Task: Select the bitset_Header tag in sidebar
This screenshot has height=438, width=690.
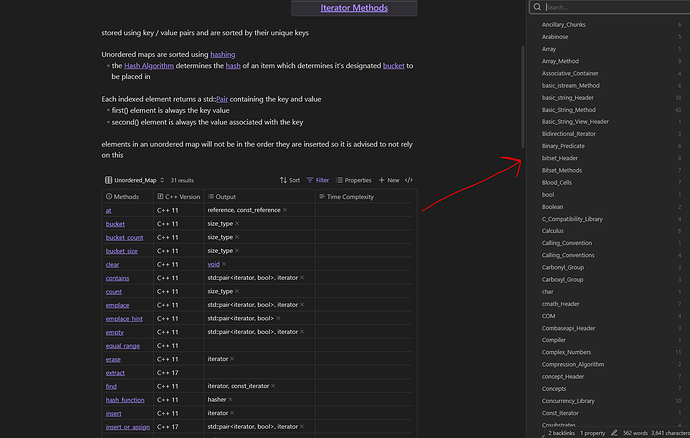Action: [x=560, y=158]
